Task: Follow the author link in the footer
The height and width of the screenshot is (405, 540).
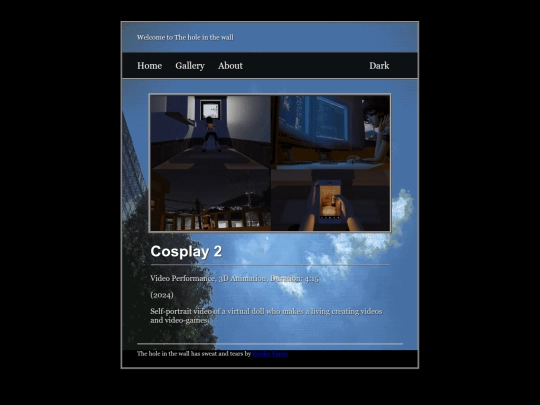Action: [270, 354]
